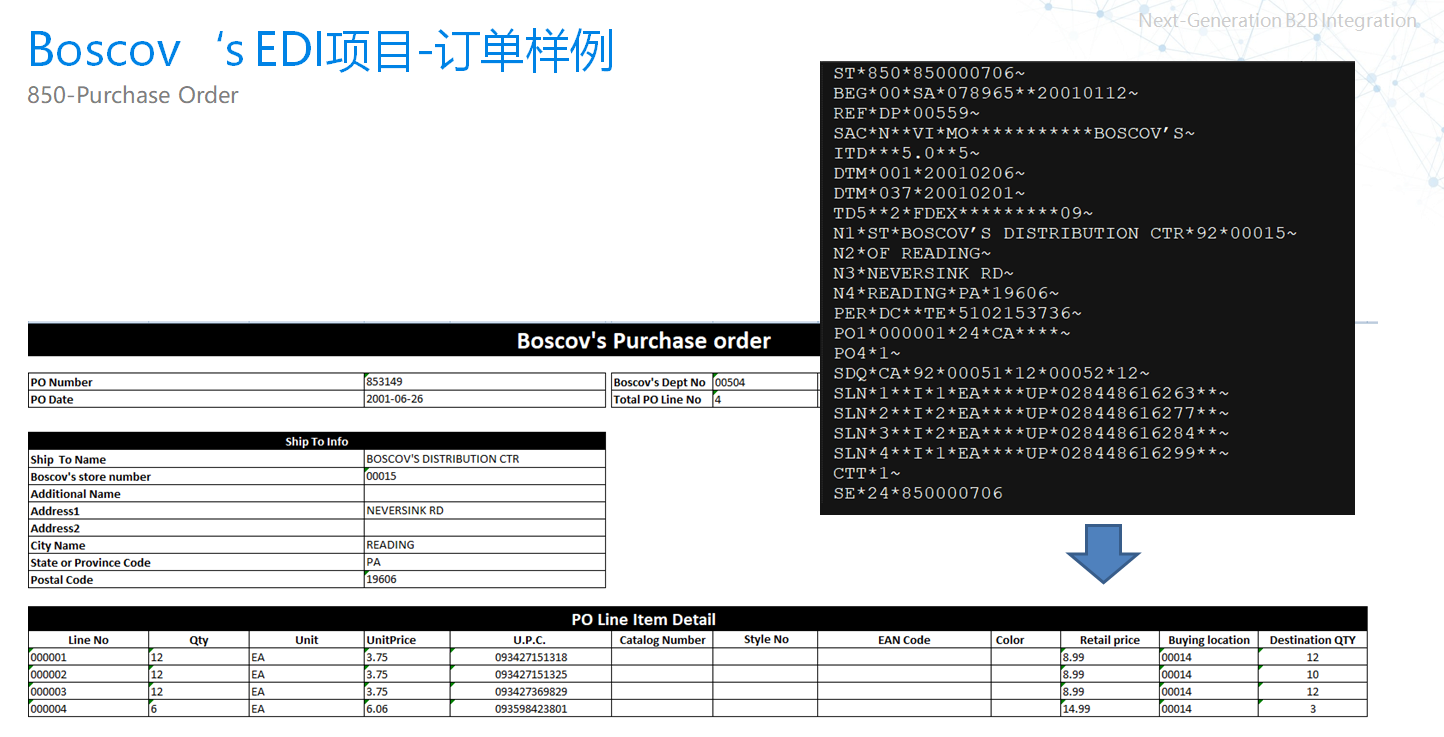Click the EDI line "REF*DP*00559~"
The width and height of the screenshot is (1444, 737).
coord(907,113)
